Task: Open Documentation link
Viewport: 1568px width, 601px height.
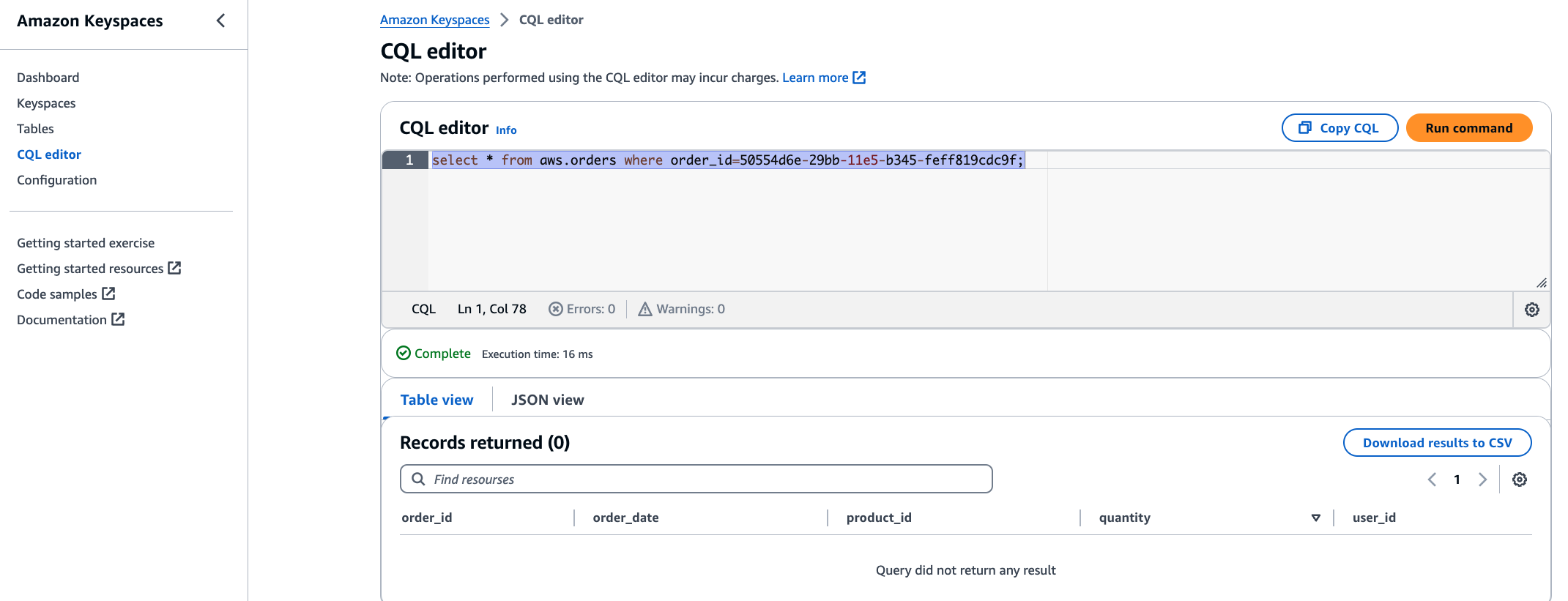Action: coord(62,320)
